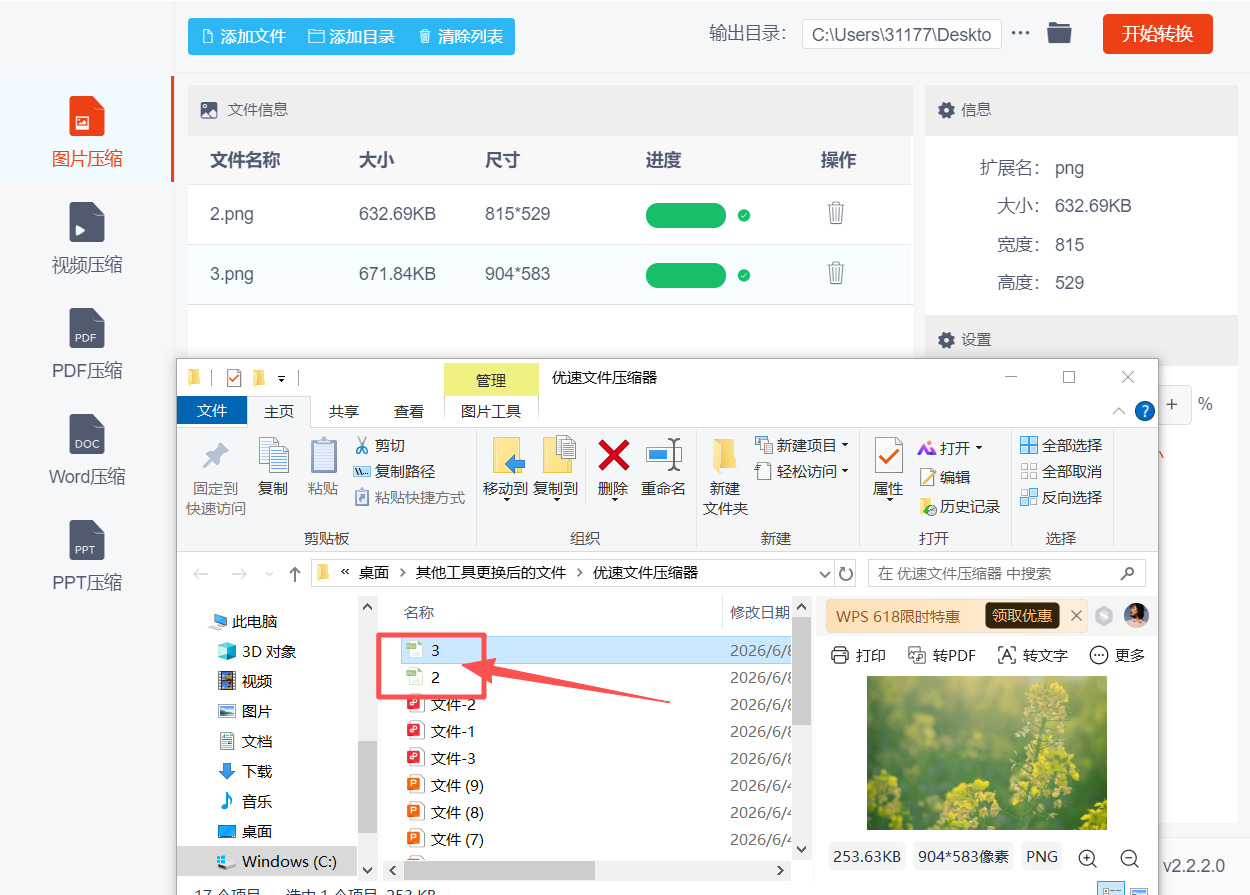The height and width of the screenshot is (895, 1250).
Task: Click 剪切 in Explorer ribbon
Action: (x=379, y=445)
